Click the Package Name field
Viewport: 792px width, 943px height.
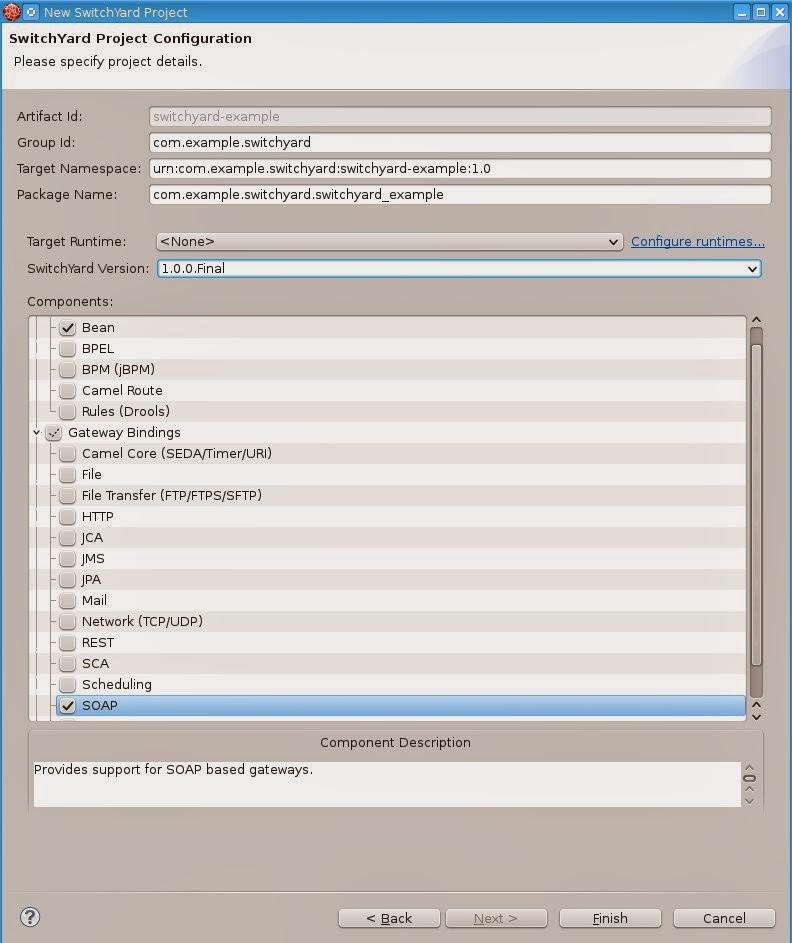coord(460,194)
